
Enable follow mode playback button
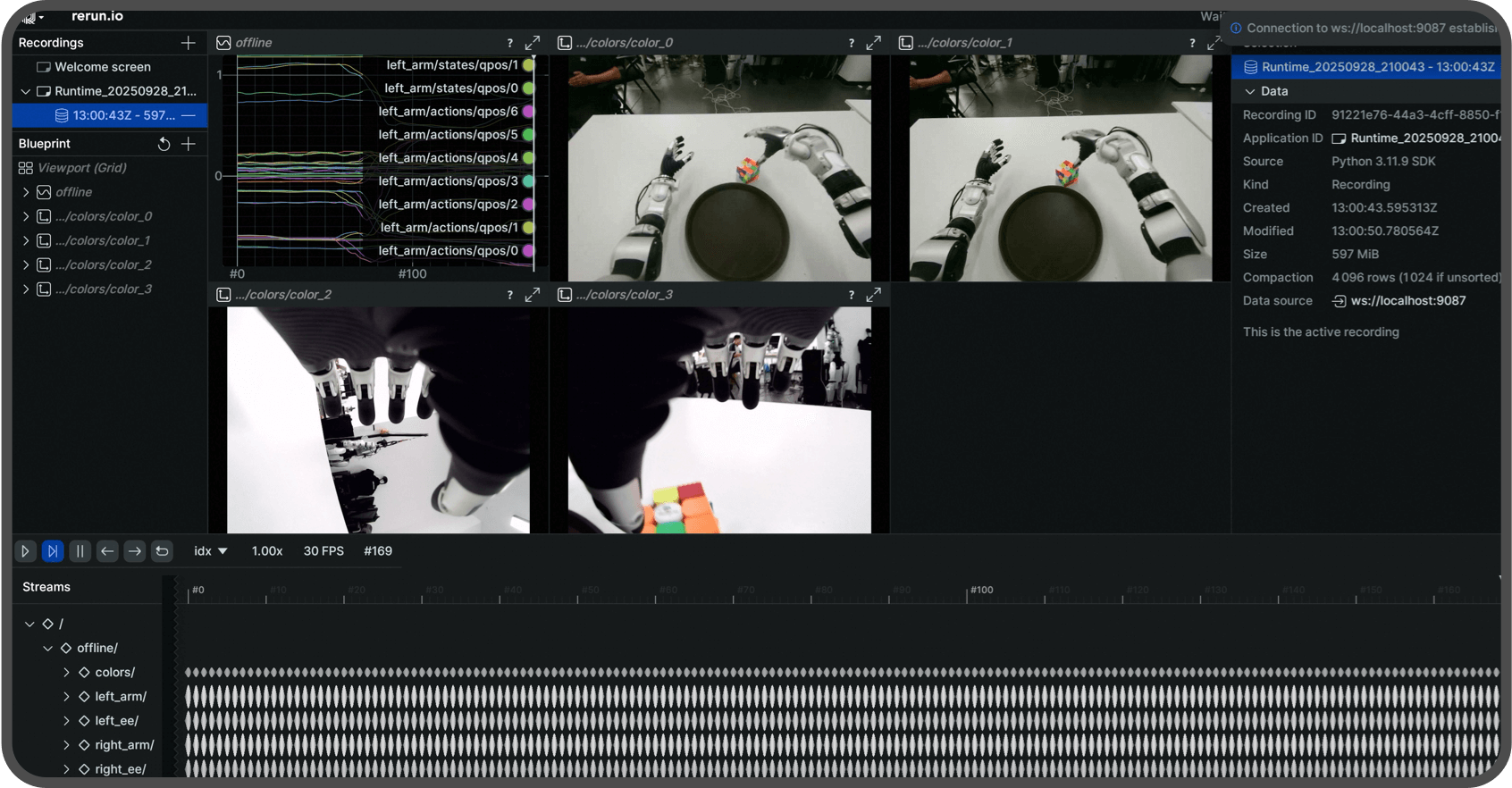pos(53,551)
